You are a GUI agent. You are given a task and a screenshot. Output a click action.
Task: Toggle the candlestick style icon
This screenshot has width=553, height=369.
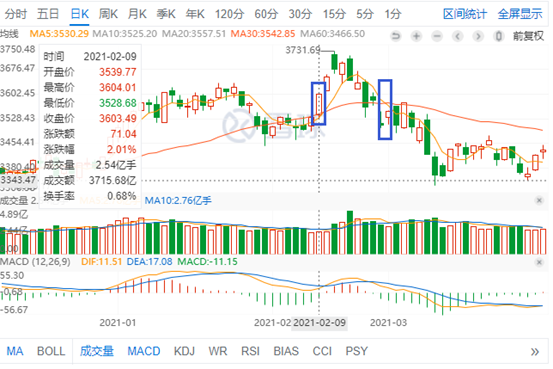[498, 36]
